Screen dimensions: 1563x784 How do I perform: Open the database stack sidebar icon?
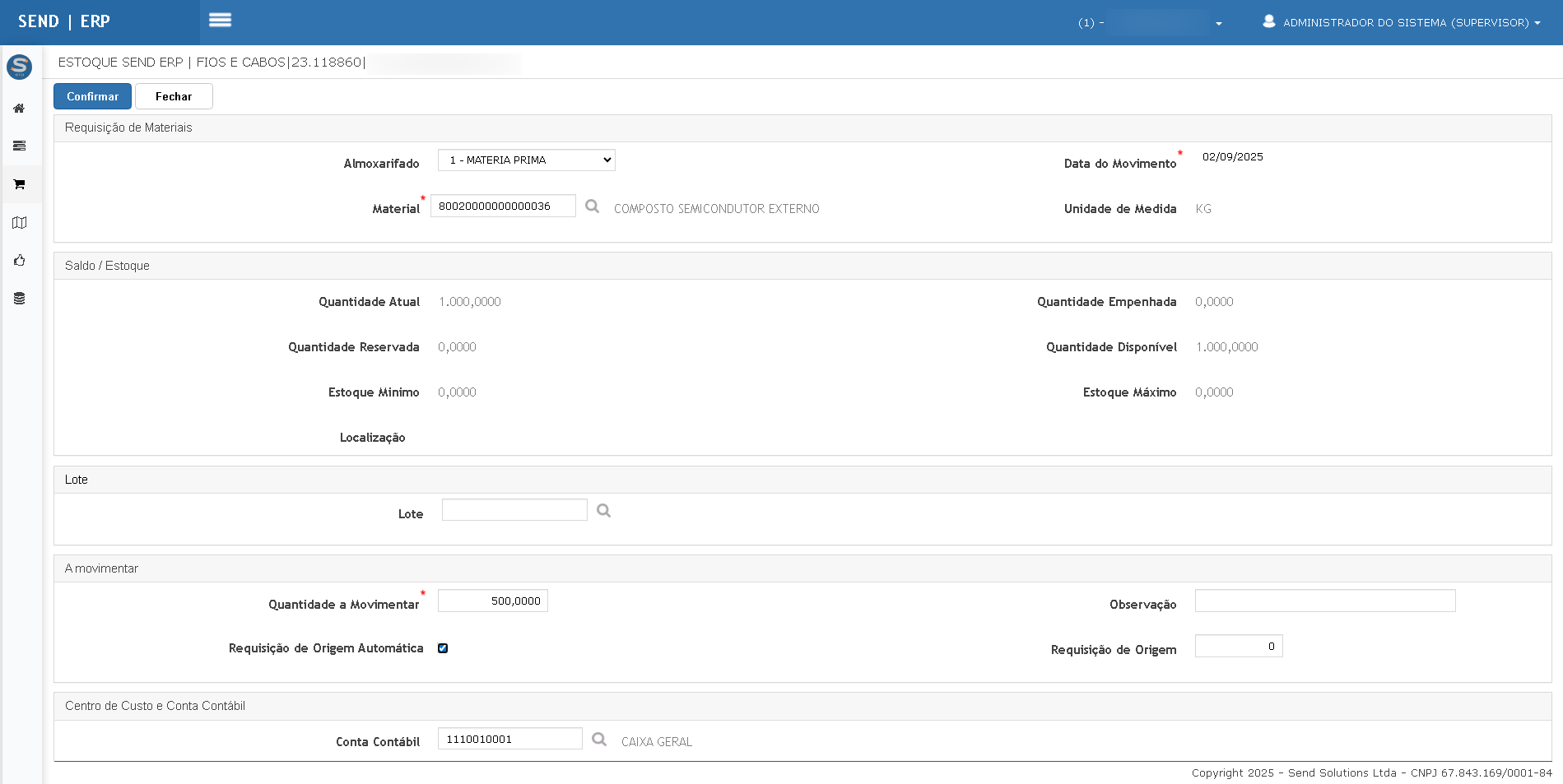19,299
